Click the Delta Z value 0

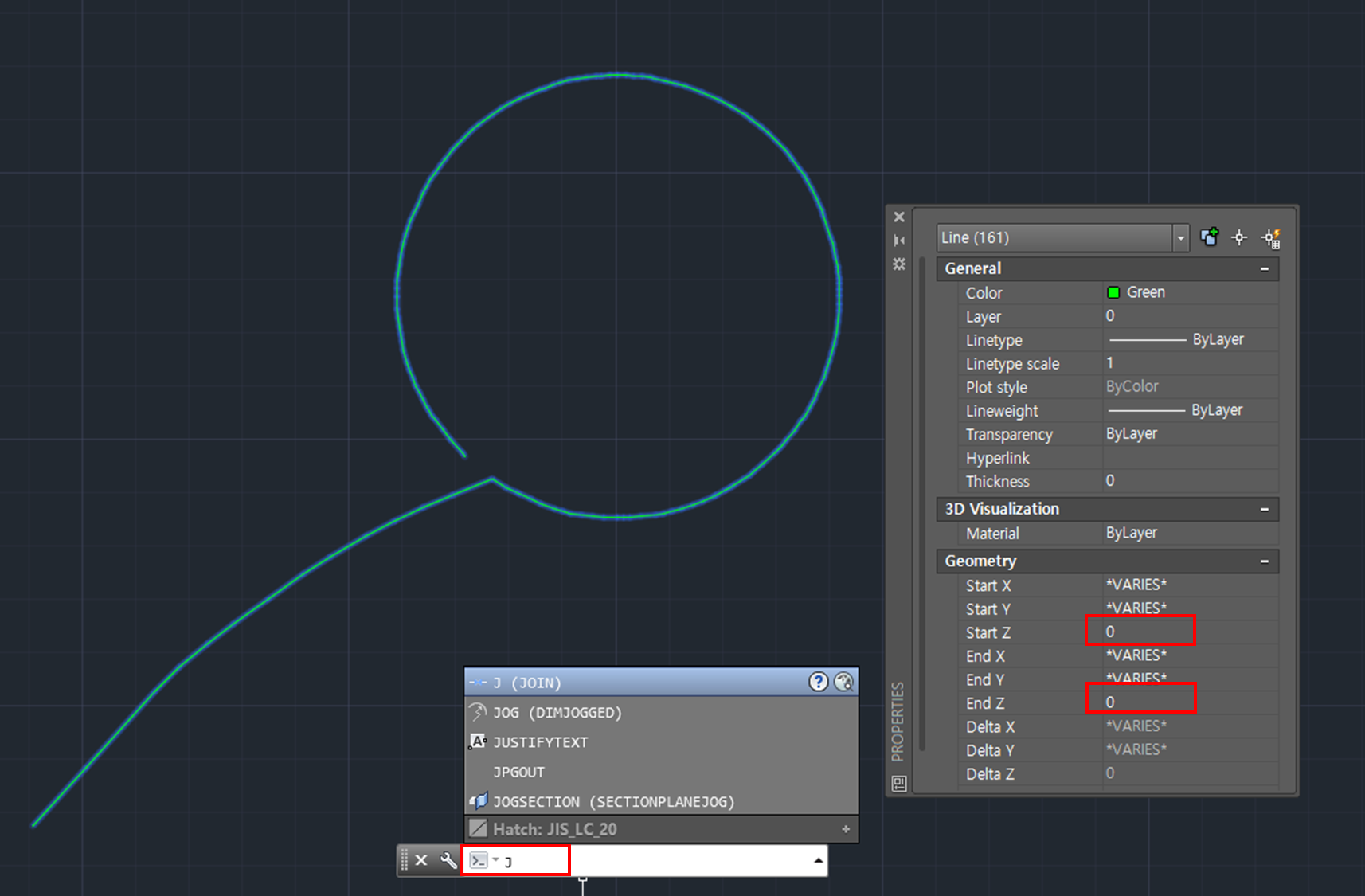point(1191,773)
